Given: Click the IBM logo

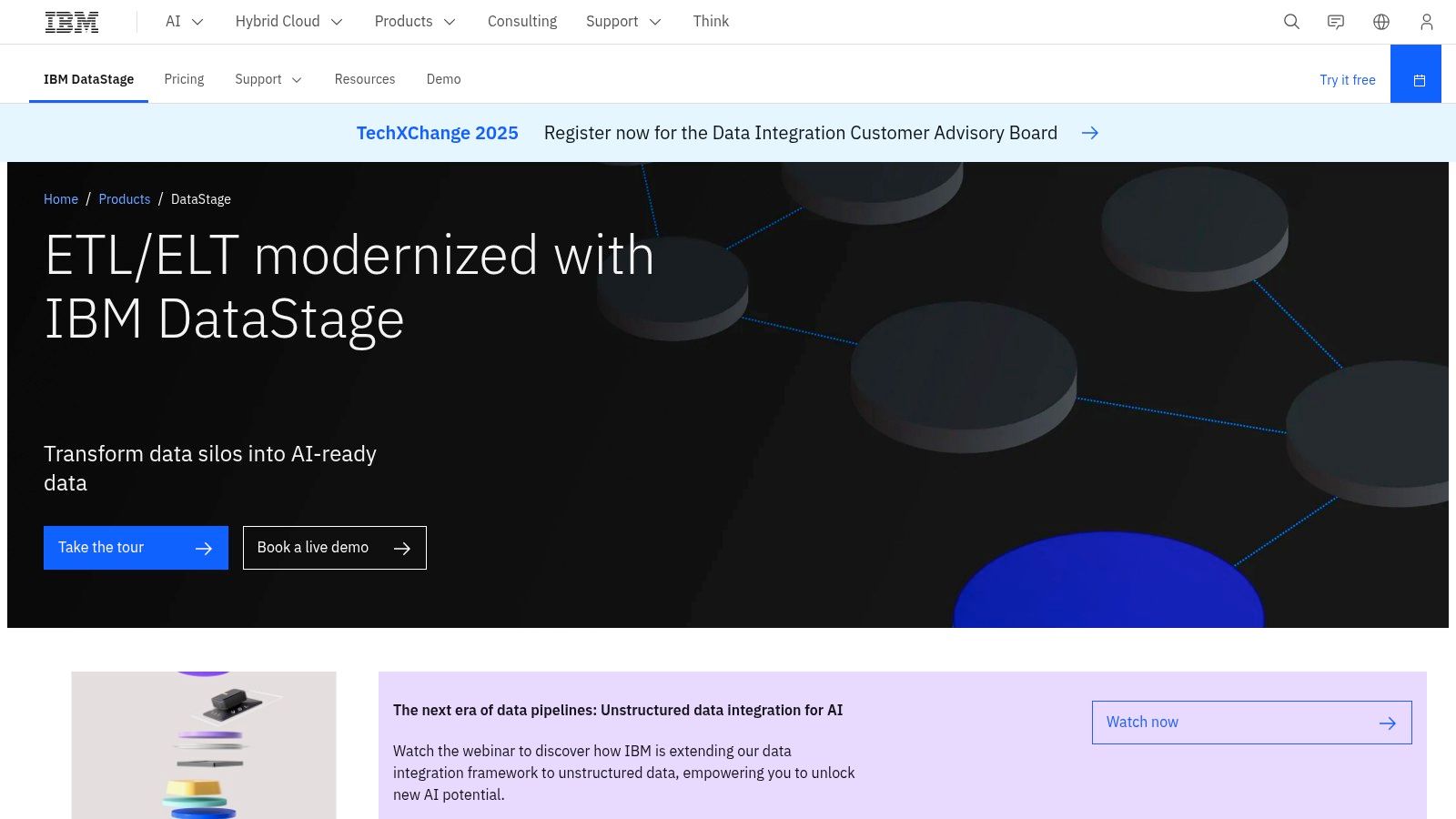Looking at the screenshot, I should click(x=72, y=22).
